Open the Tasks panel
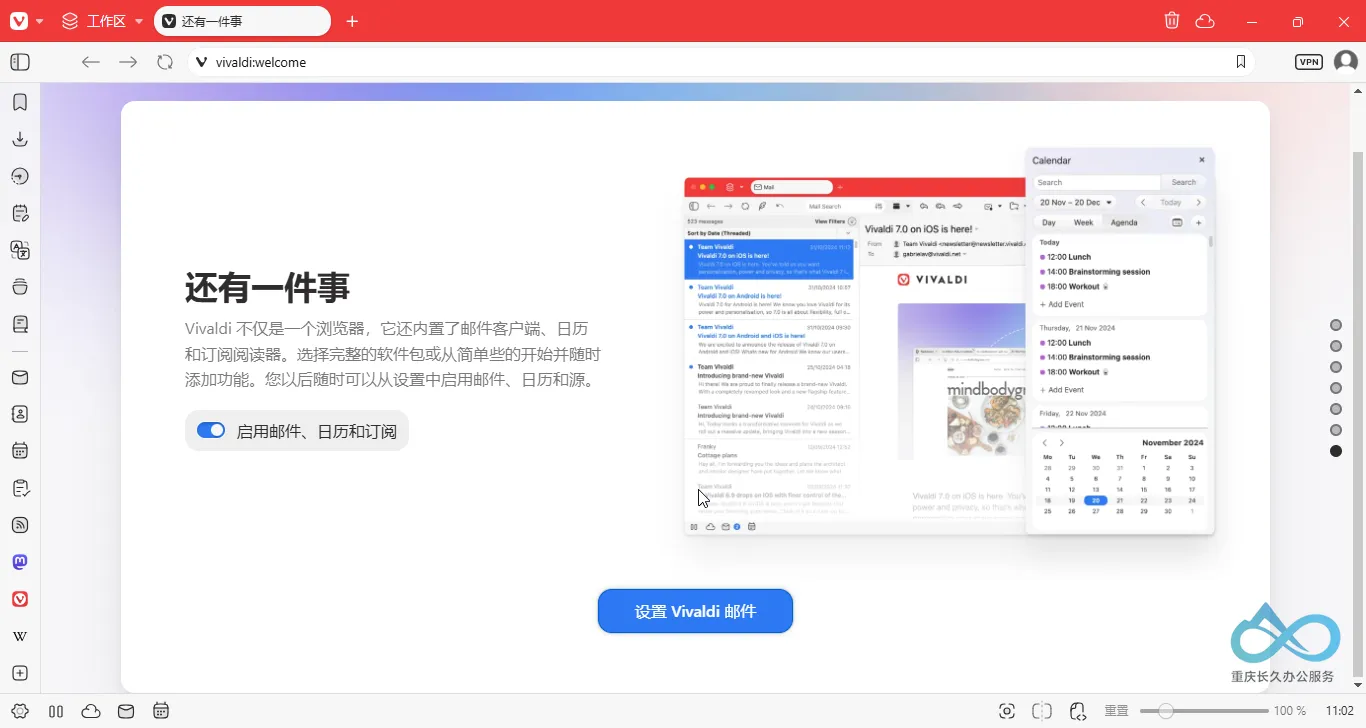Viewport: 1366px width, 728px height. (x=20, y=488)
